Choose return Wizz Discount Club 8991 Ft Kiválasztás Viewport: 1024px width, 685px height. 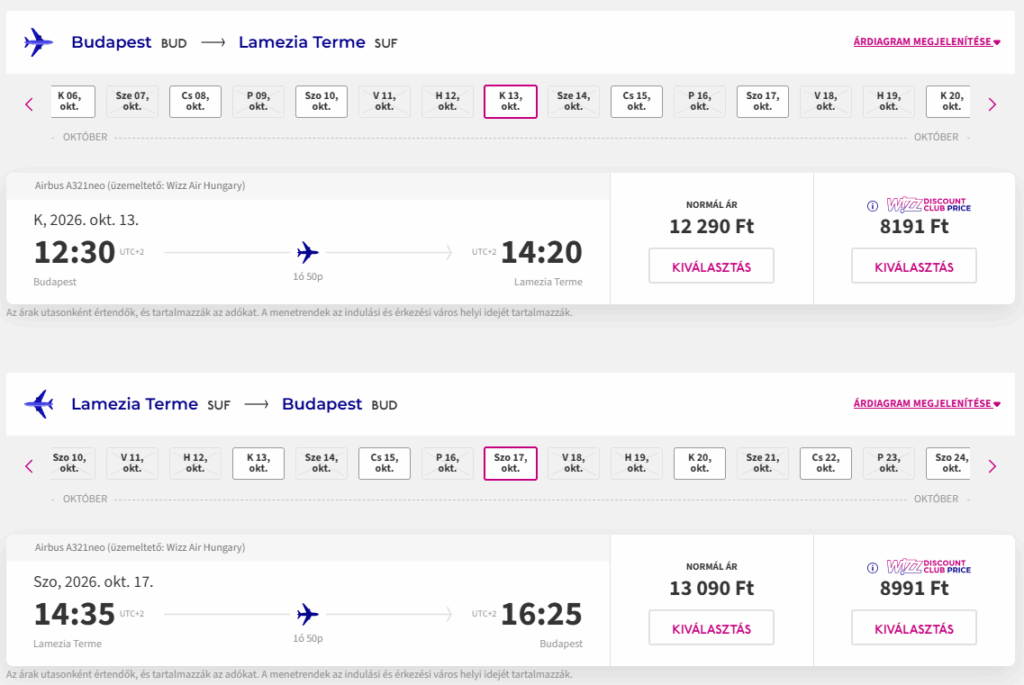(913, 628)
